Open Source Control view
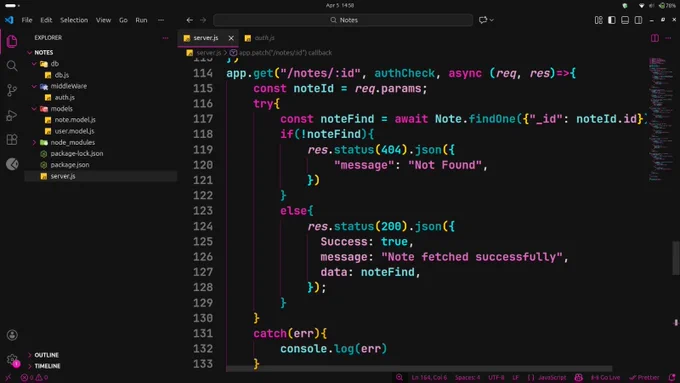The image size is (680, 383). click(12, 90)
